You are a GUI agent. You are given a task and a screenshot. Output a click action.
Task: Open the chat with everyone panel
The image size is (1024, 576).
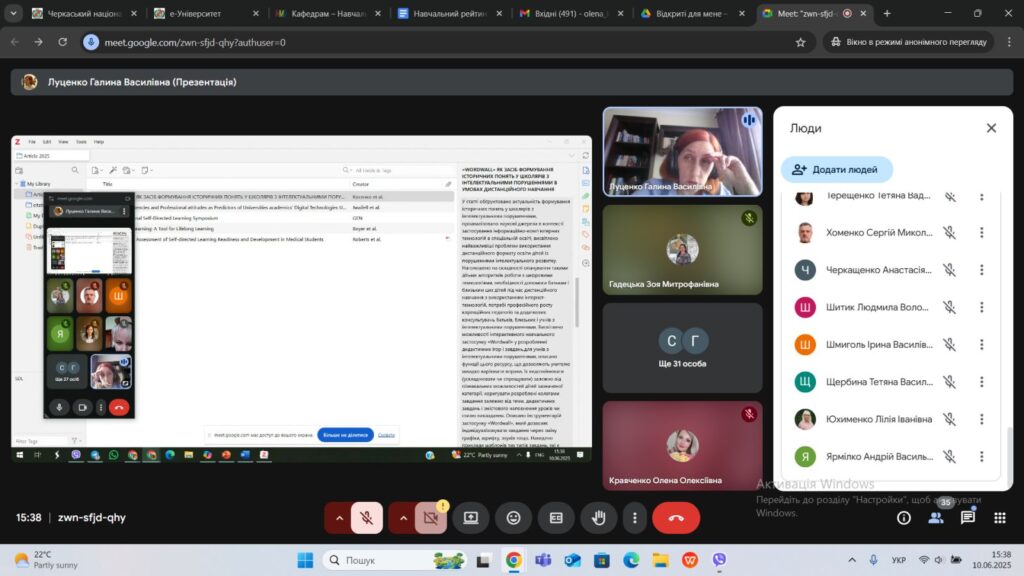tap(968, 518)
